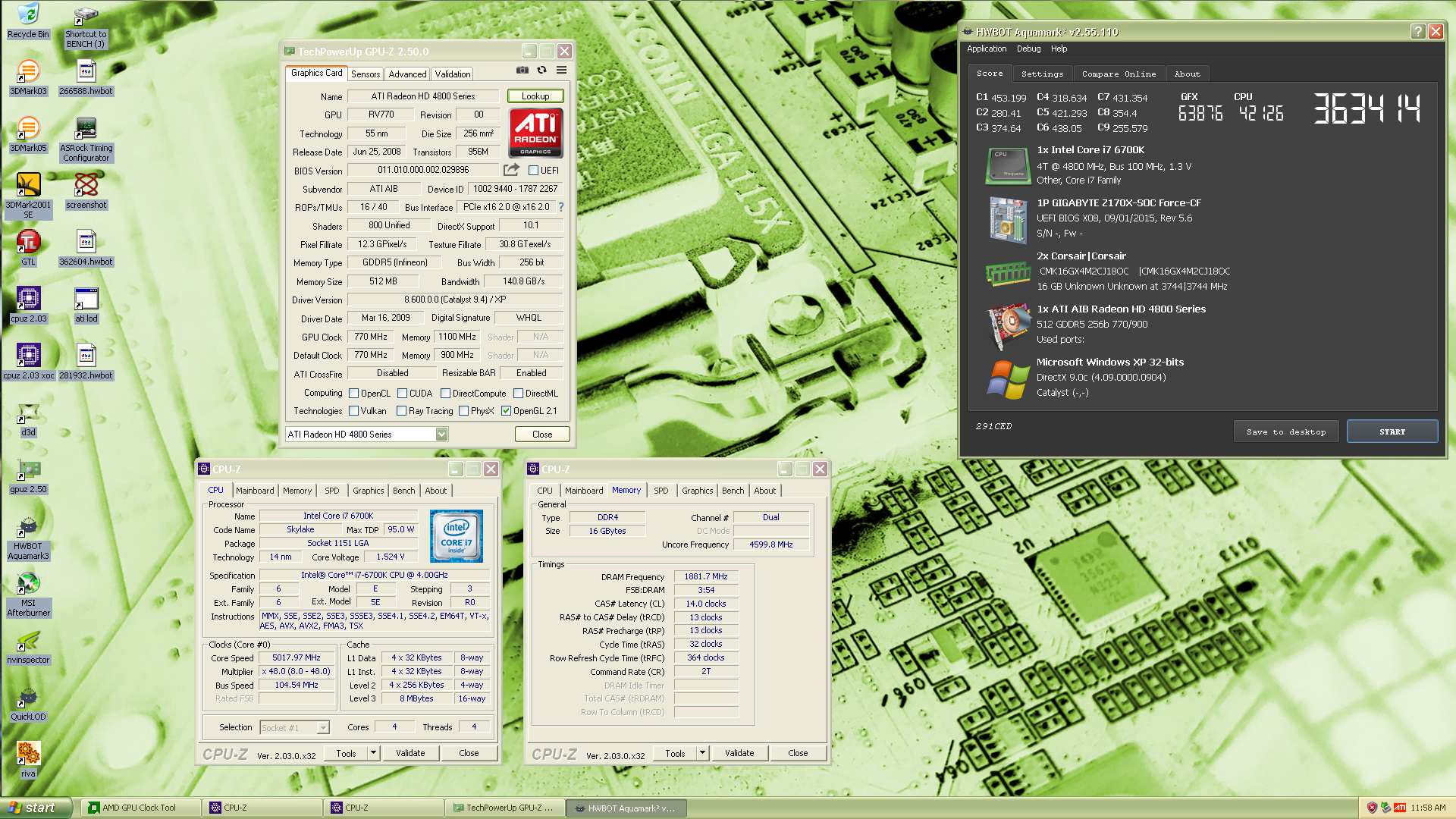The image size is (1456, 819).
Task: Open the 3DMark05 desktop shortcut
Action: [x=28, y=134]
